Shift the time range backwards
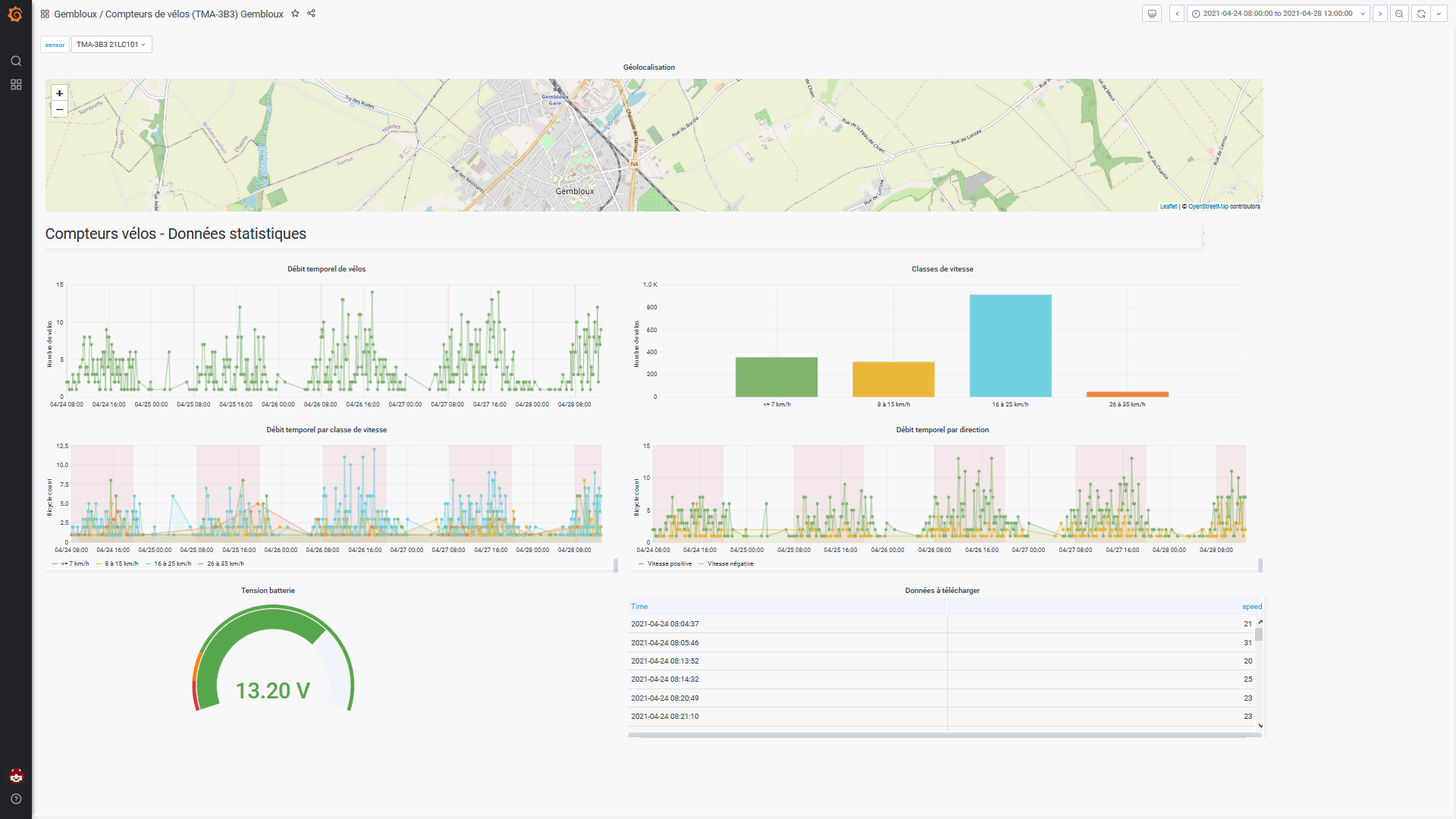1456x819 pixels. pyautogui.click(x=1177, y=14)
